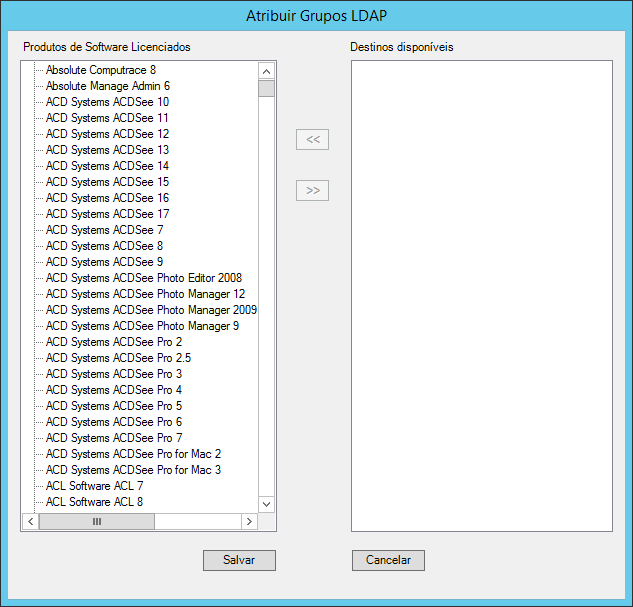This screenshot has height=607, width=633.
Task: Select ACD Systems ACDSee Pro 7
Action: click(x=114, y=438)
